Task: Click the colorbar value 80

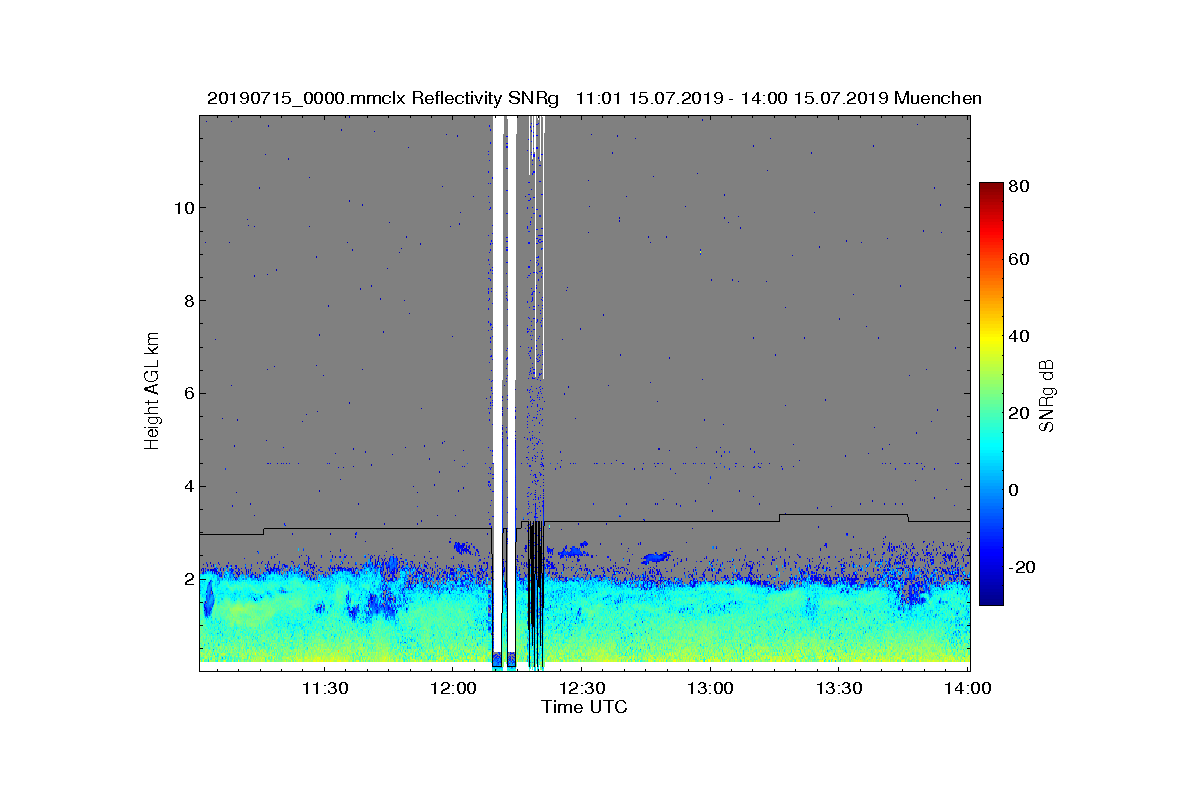Action: coord(1020,186)
